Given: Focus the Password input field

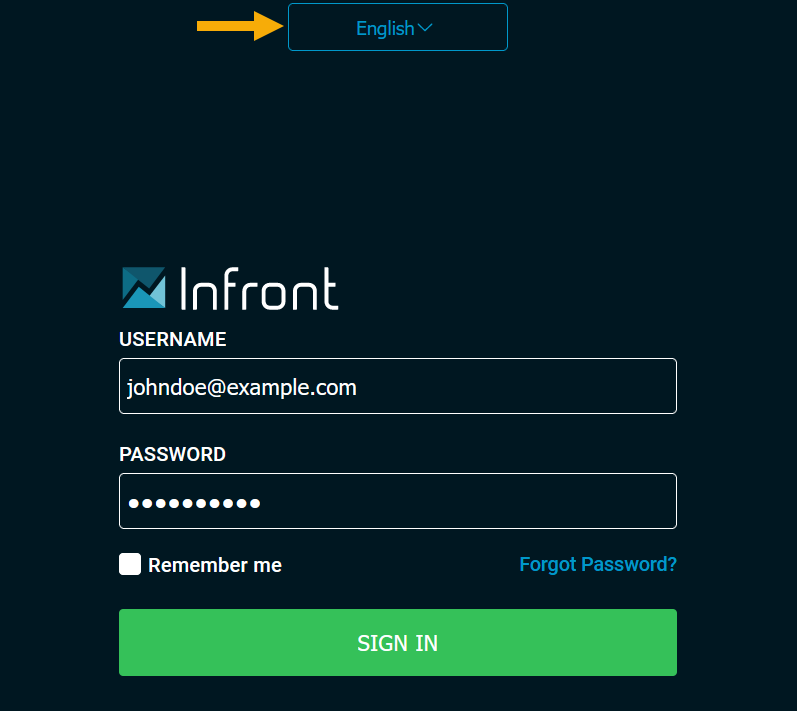Looking at the screenshot, I should point(397,501).
